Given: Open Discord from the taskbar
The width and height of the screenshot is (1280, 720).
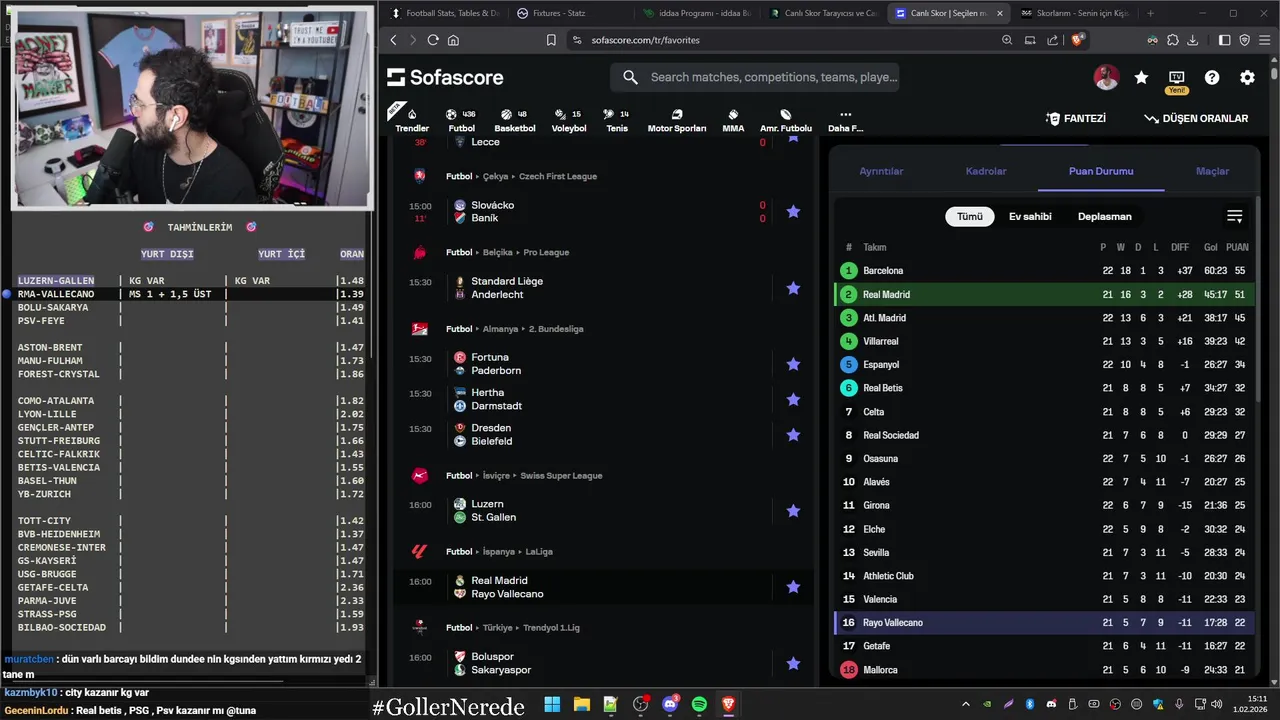Looking at the screenshot, I should point(670,704).
